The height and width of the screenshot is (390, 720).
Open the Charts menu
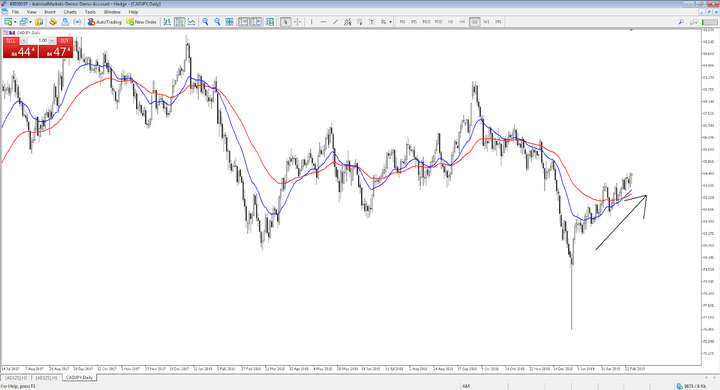pyautogui.click(x=70, y=12)
